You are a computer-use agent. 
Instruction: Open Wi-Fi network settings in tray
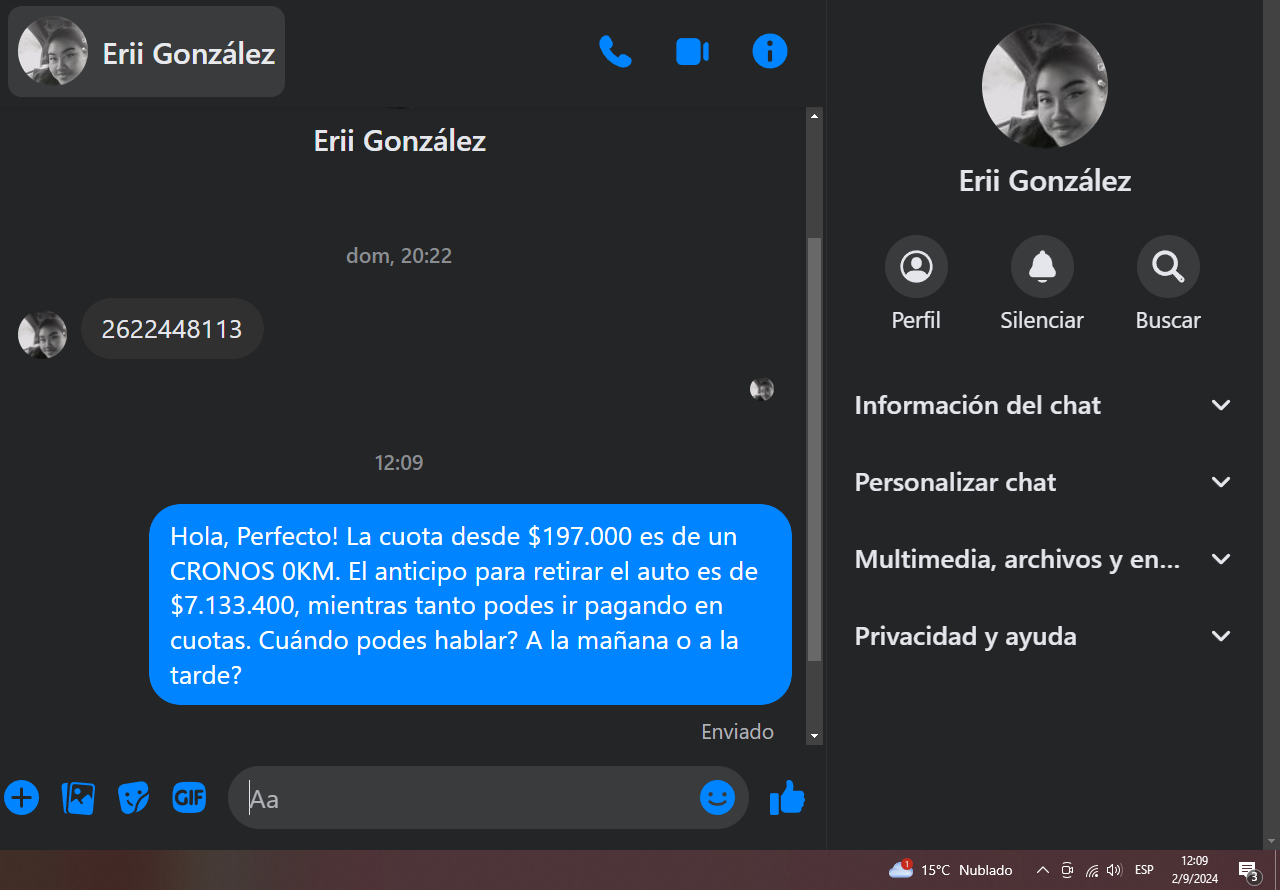click(x=1092, y=870)
